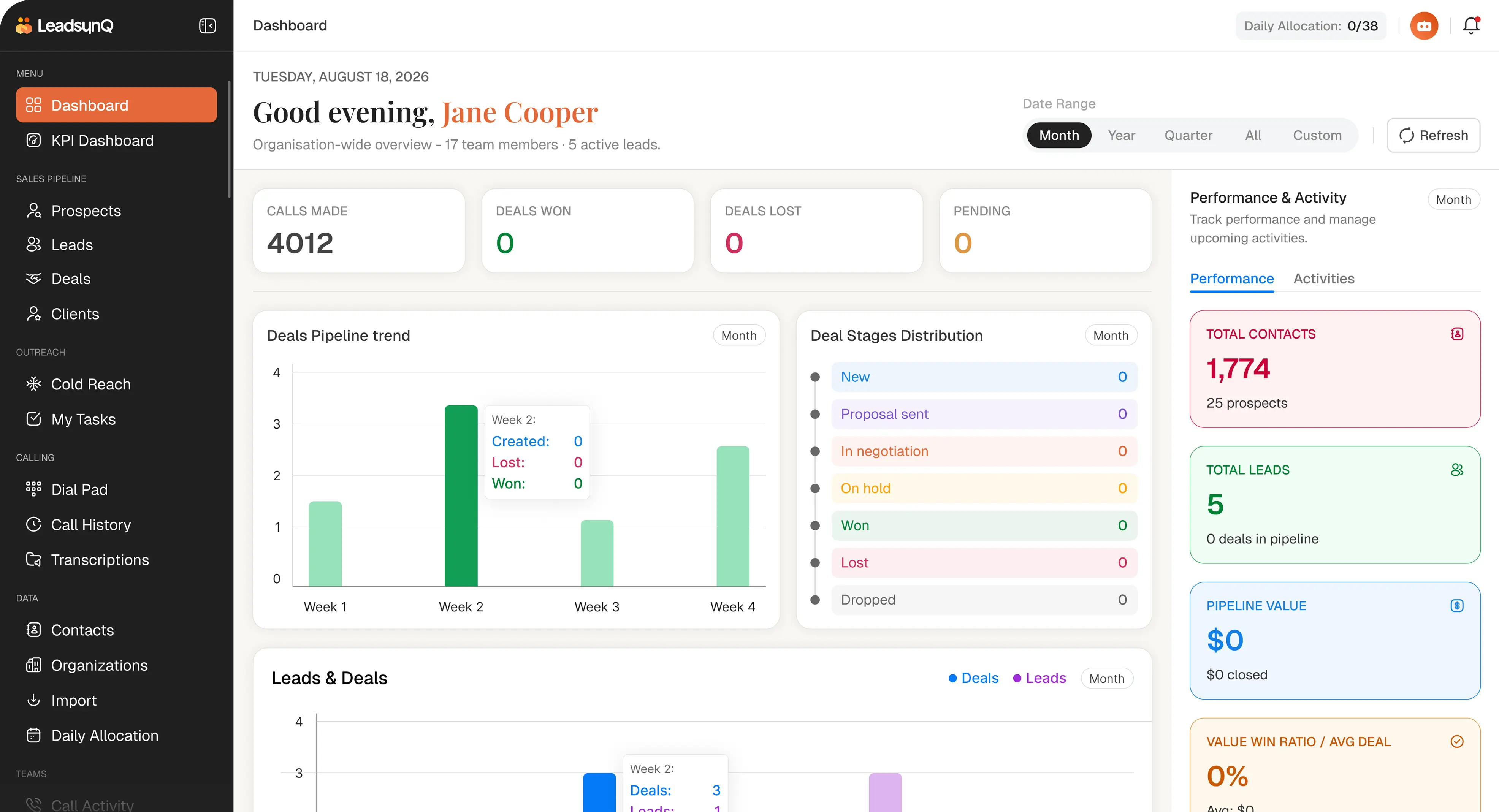This screenshot has width=1499, height=812.
Task: Click the Prospects sidebar icon
Action: tap(34, 211)
